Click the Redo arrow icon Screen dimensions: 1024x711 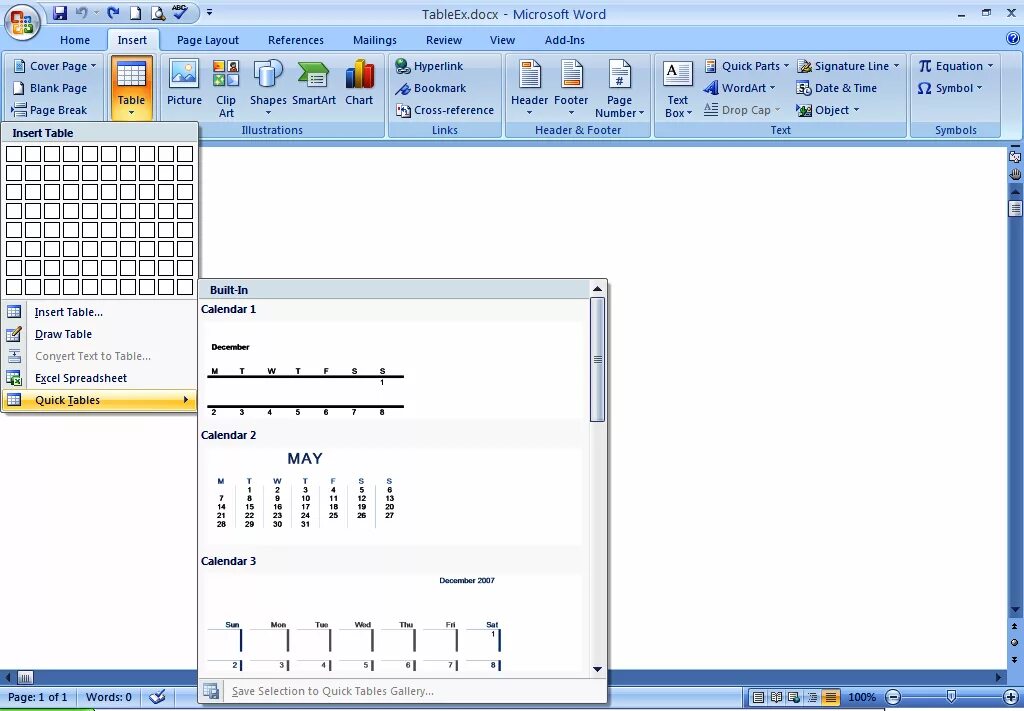point(114,12)
